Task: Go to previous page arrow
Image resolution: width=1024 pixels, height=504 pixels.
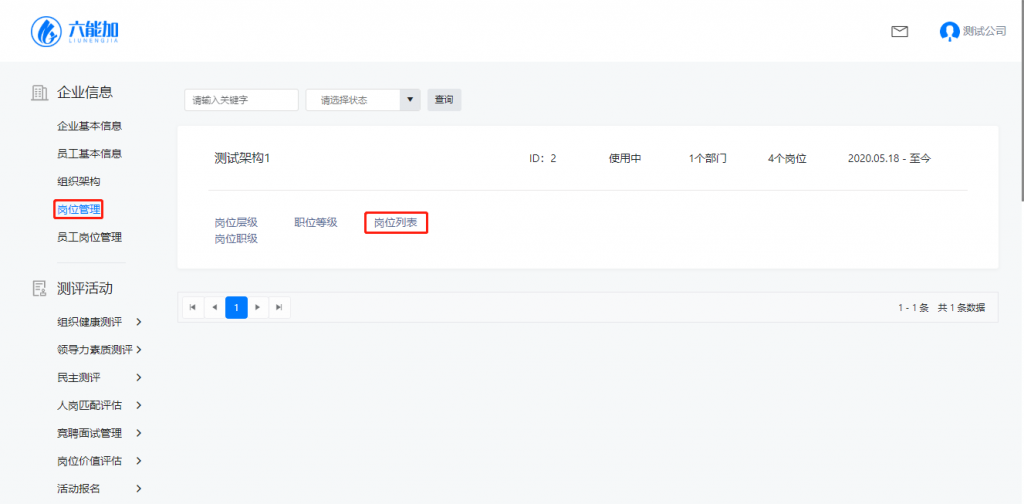Action: [x=214, y=307]
